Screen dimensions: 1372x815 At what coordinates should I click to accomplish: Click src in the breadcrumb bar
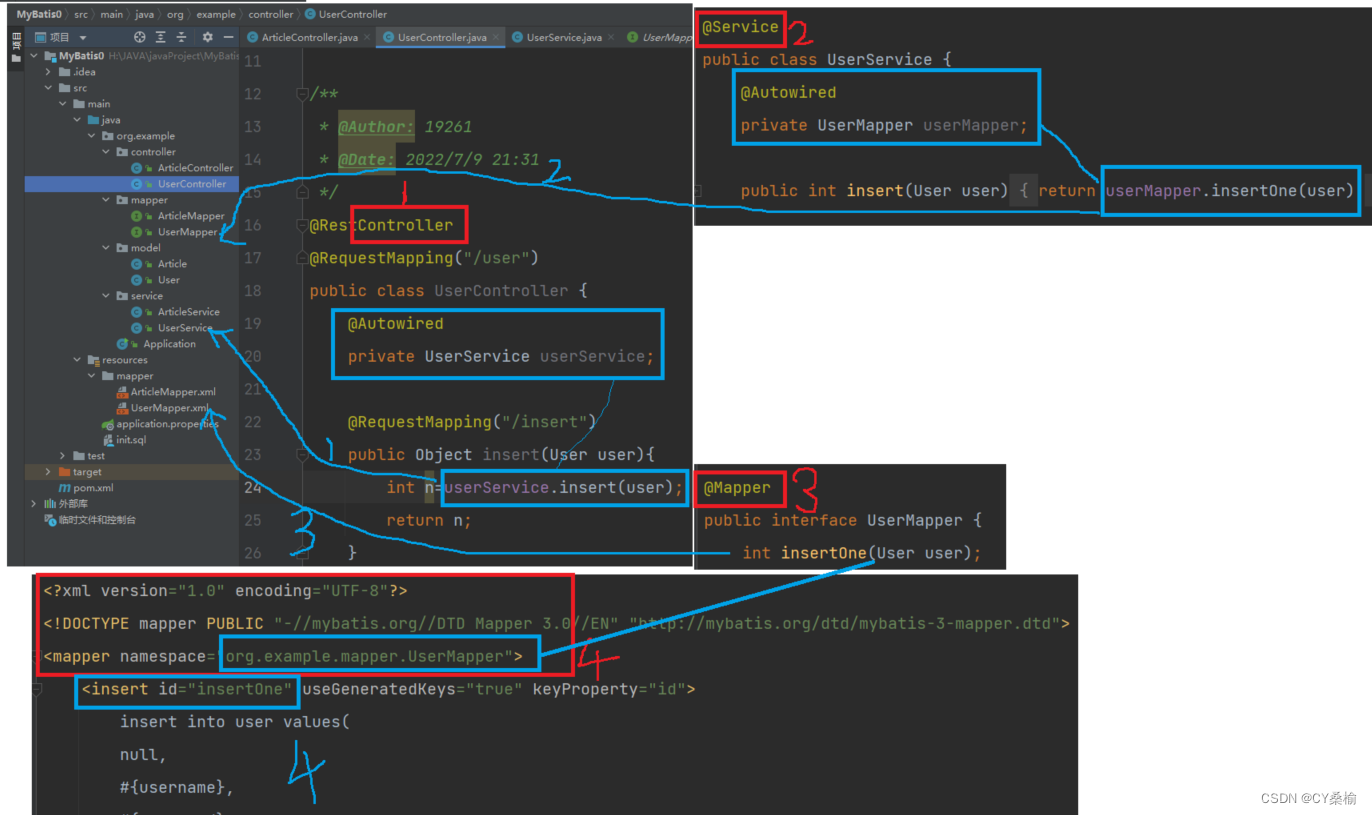click(80, 15)
